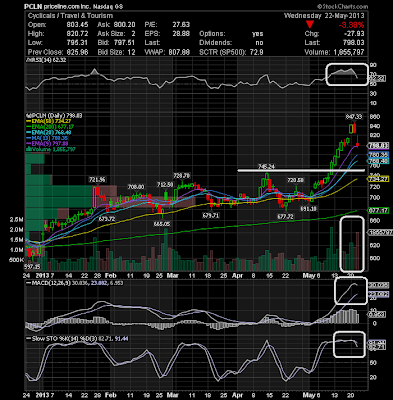Select the header Last value 798.03
The image size is (393, 400).
[x=354, y=43]
